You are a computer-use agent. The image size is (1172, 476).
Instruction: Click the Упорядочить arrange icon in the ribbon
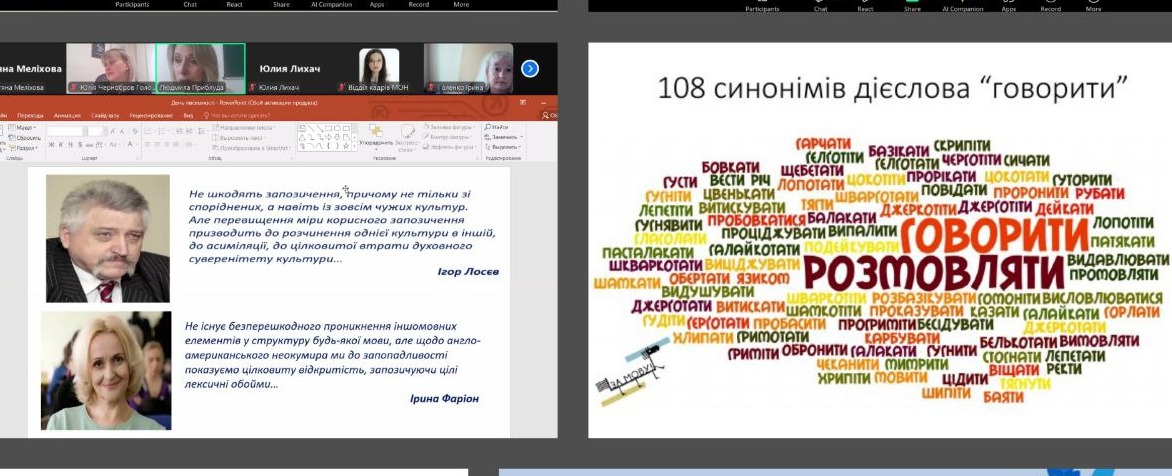point(377,135)
